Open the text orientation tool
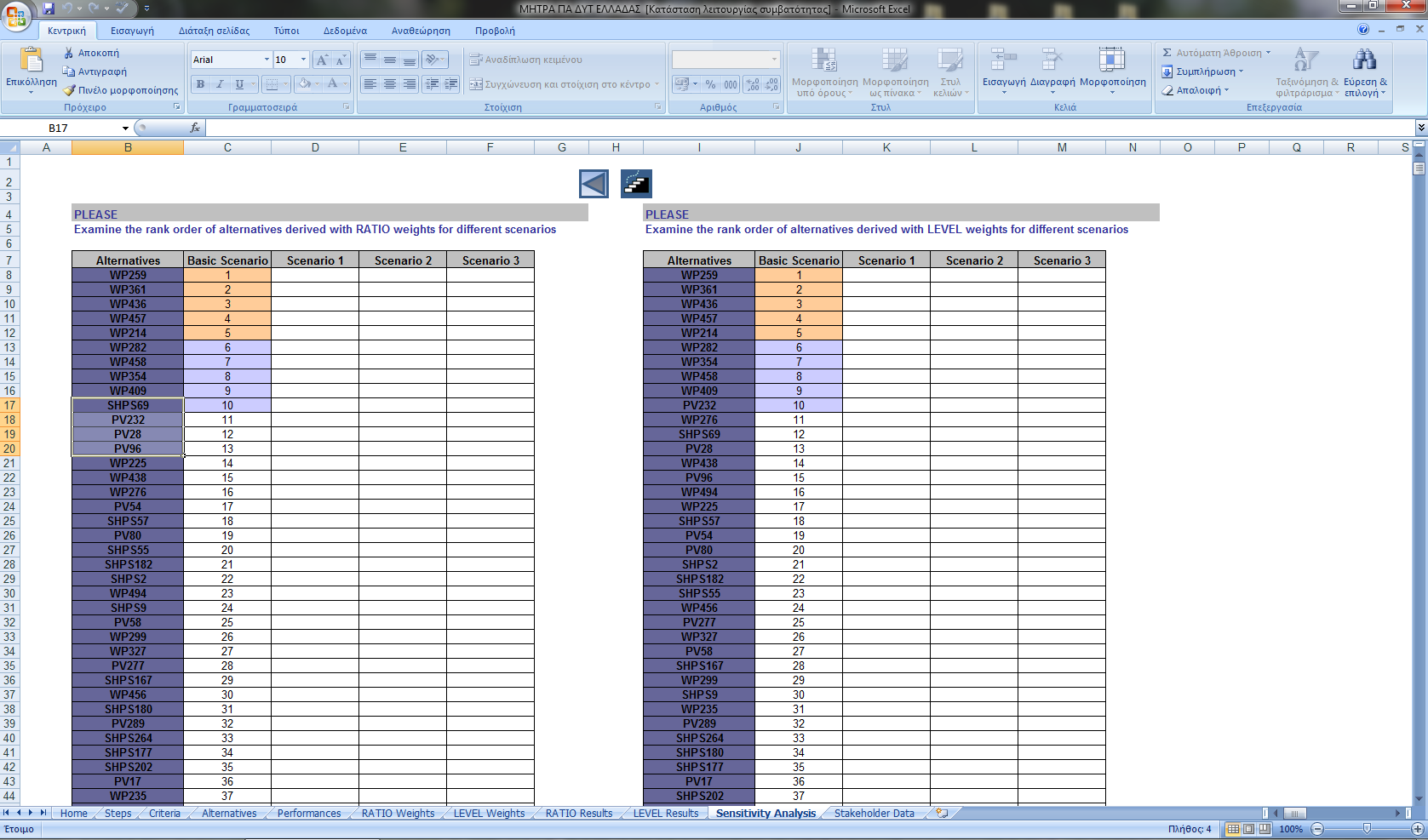This screenshot has height=840, width=1428. coord(434,60)
